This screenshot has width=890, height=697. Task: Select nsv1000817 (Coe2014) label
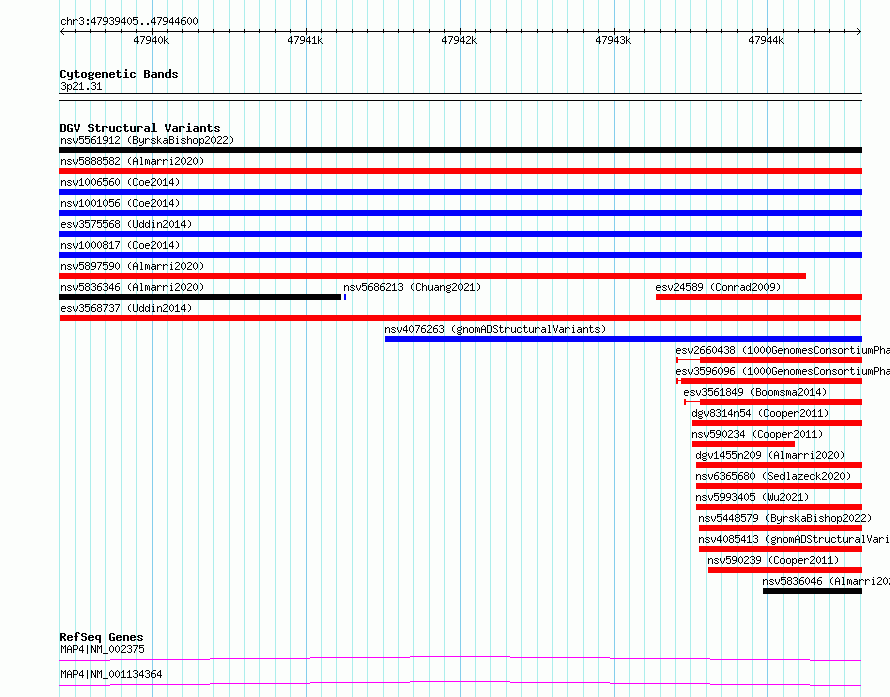[x=120, y=245]
